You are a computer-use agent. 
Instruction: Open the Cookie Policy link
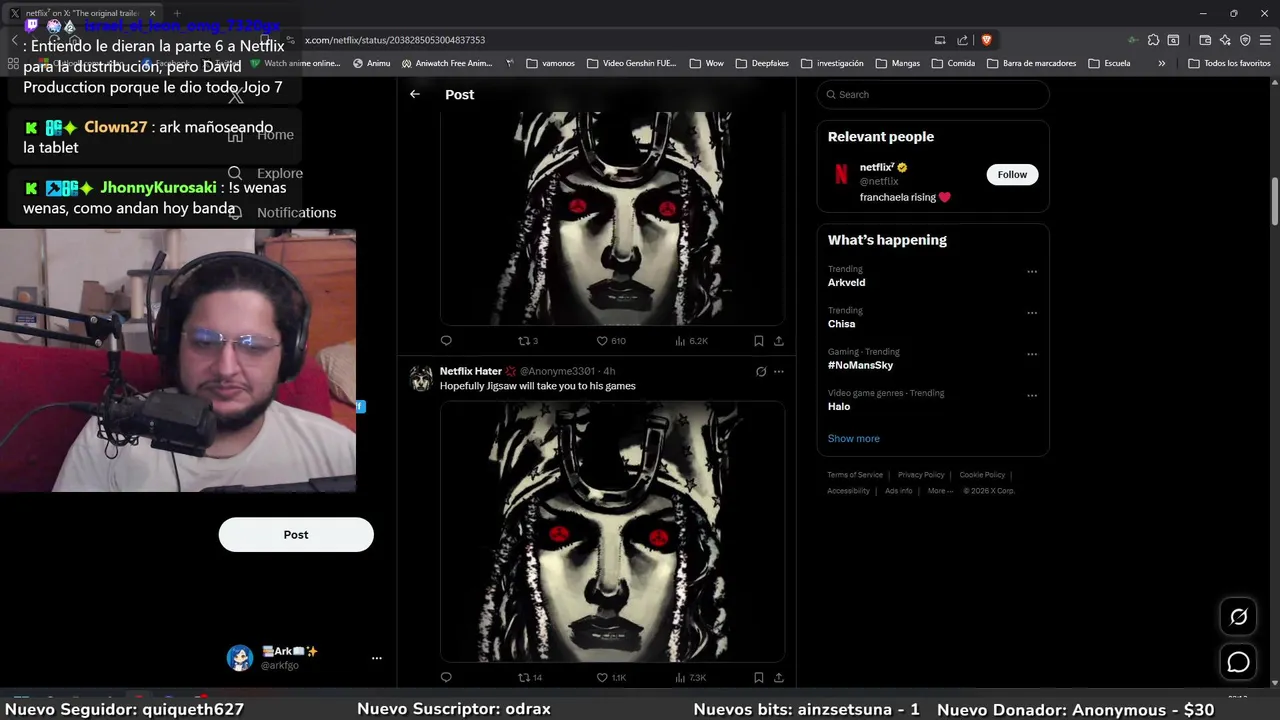(982, 475)
